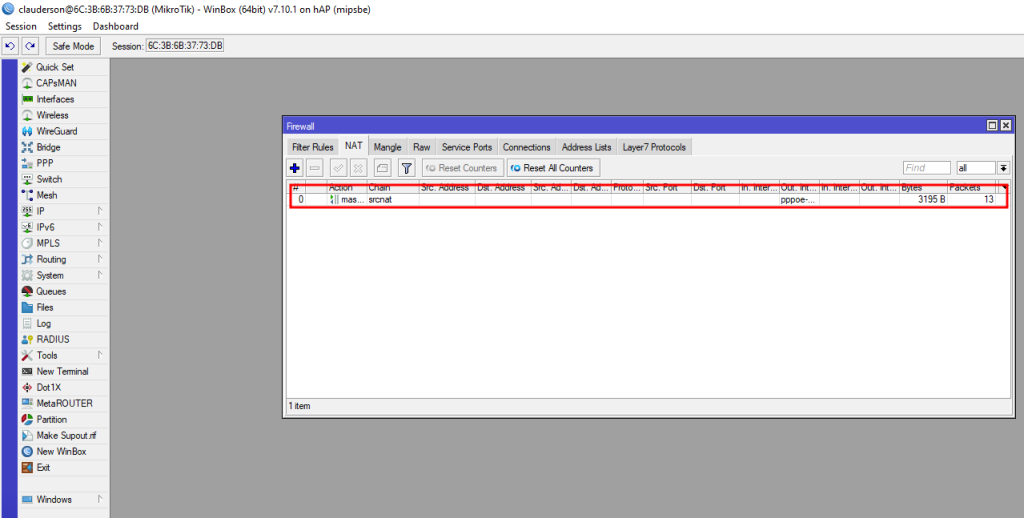This screenshot has height=518, width=1024.
Task: Click the comment icon in Firewall toolbar
Action: pyautogui.click(x=382, y=168)
